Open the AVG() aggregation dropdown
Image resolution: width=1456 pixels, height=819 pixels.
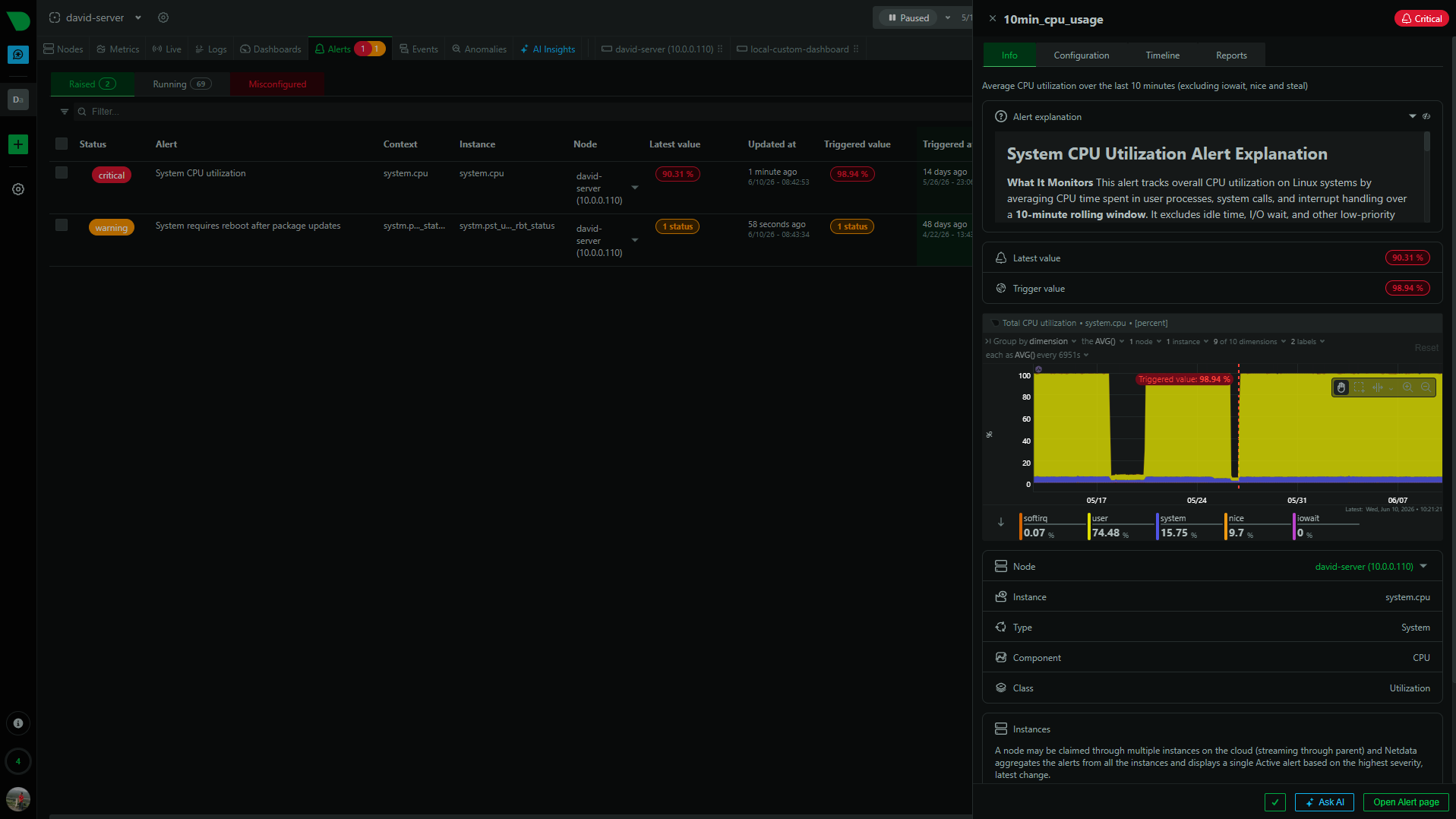[1103, 342]
